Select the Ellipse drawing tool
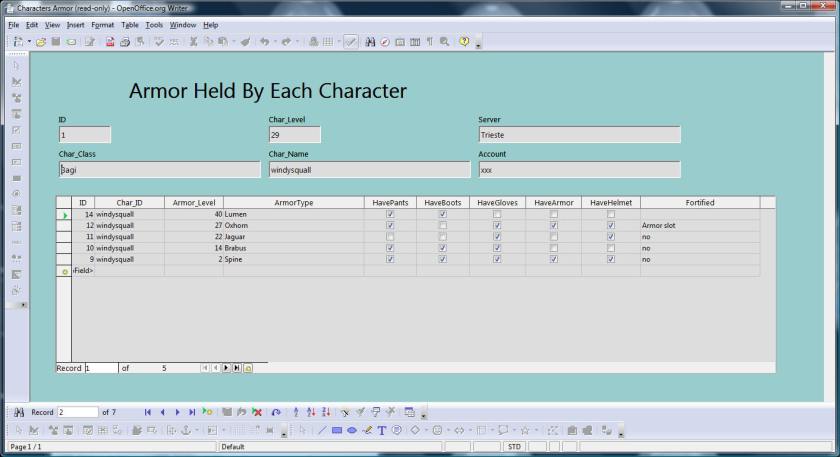Image resolution: width=840 pixels, height=457 pixels. pyautogui.click(x=352, y=430)
